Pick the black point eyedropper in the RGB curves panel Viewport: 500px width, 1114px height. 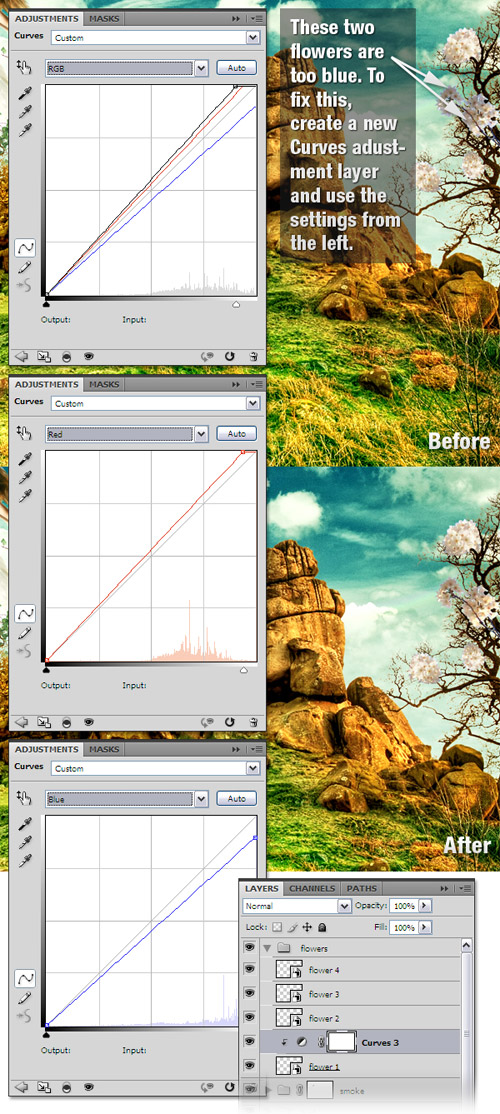[x=25, y=93]
